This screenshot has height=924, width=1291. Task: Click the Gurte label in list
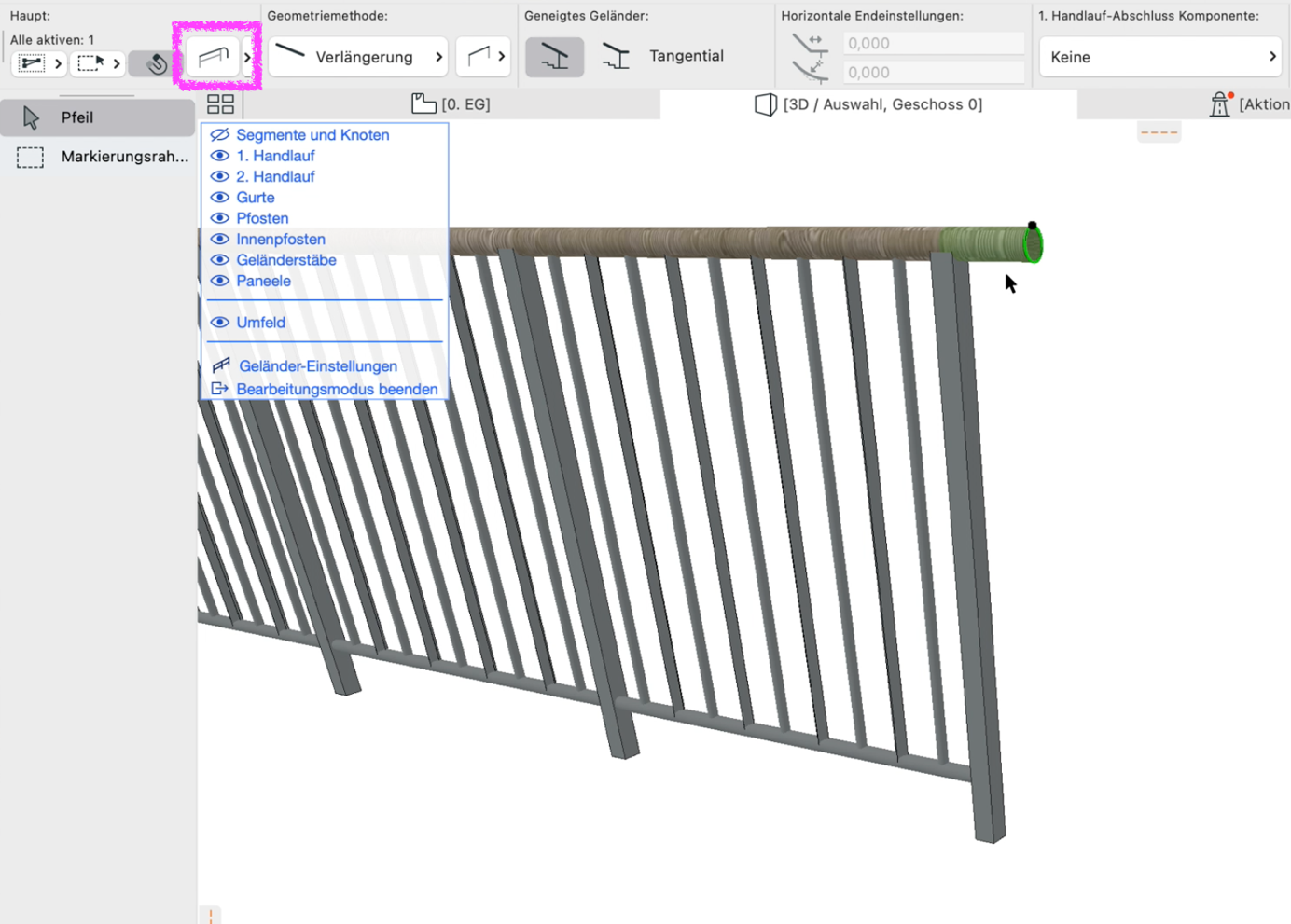pyautogui.click(x=256, y=198)
